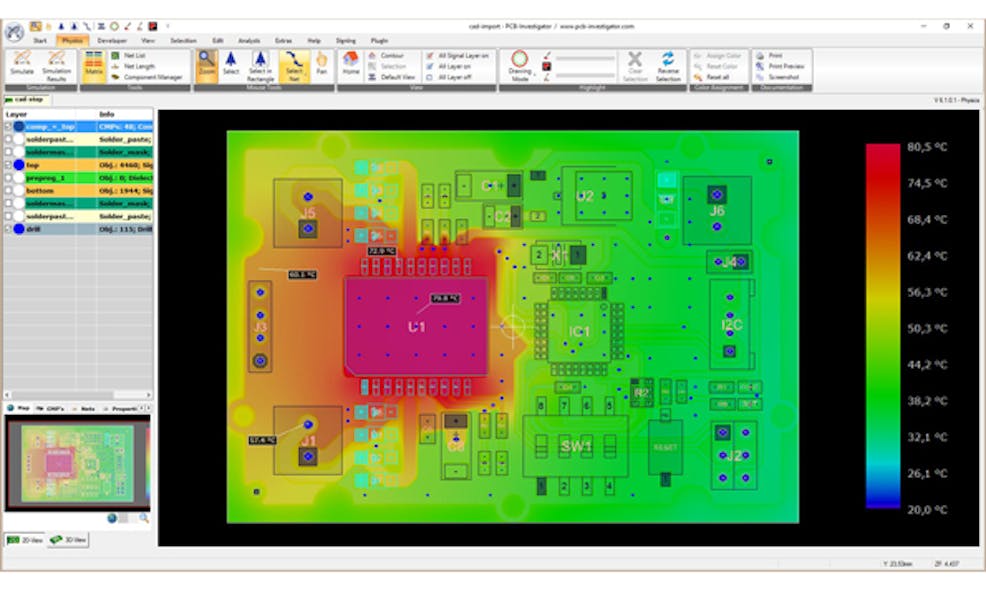The image size is (986, 590).
Task: Take a Screenshot via Documentation group
Action: pyautogui.click(x=783, y=77)
